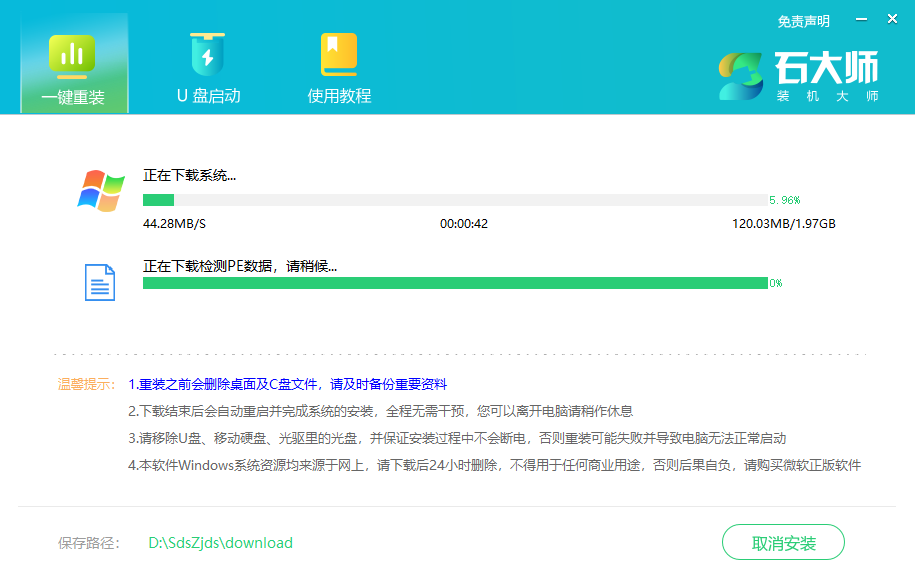
Task: Click the lightning symbol on U盘启动 icon
Action: click(x=207, y=55)
